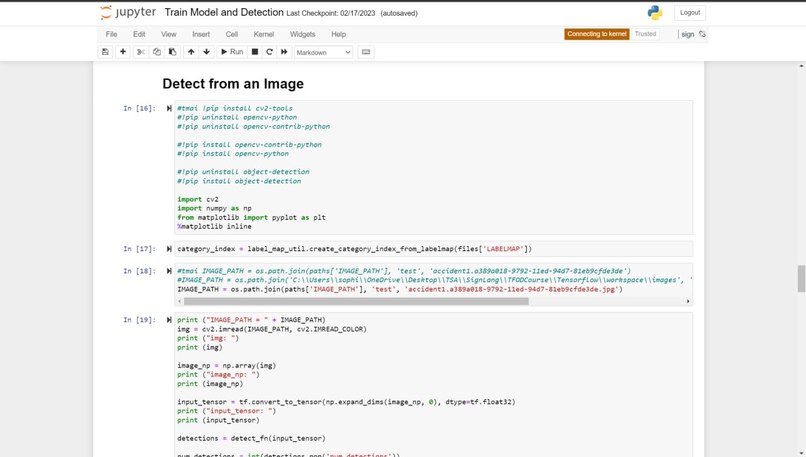Open the command palette keyboard icon
Image resolution: width=806 pixels, height=457 pixels.
pos(366,52)
